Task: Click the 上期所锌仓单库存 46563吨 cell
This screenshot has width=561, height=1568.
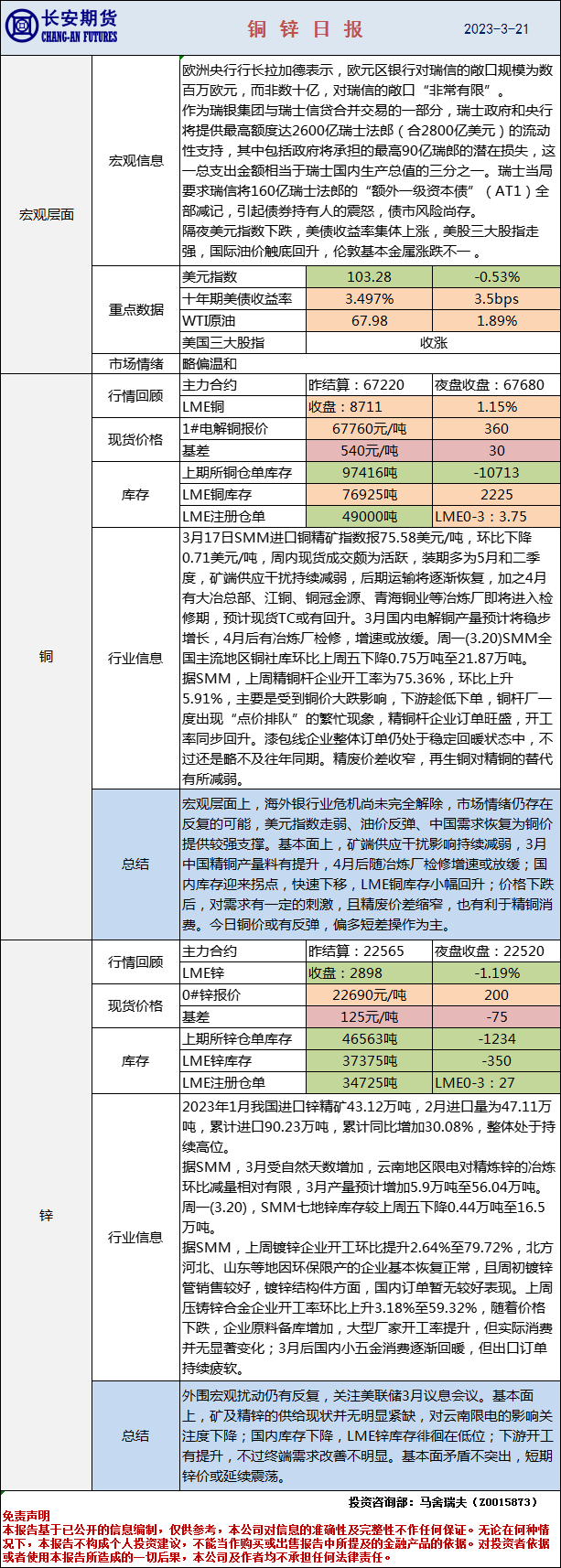Action: [369, 1039]
